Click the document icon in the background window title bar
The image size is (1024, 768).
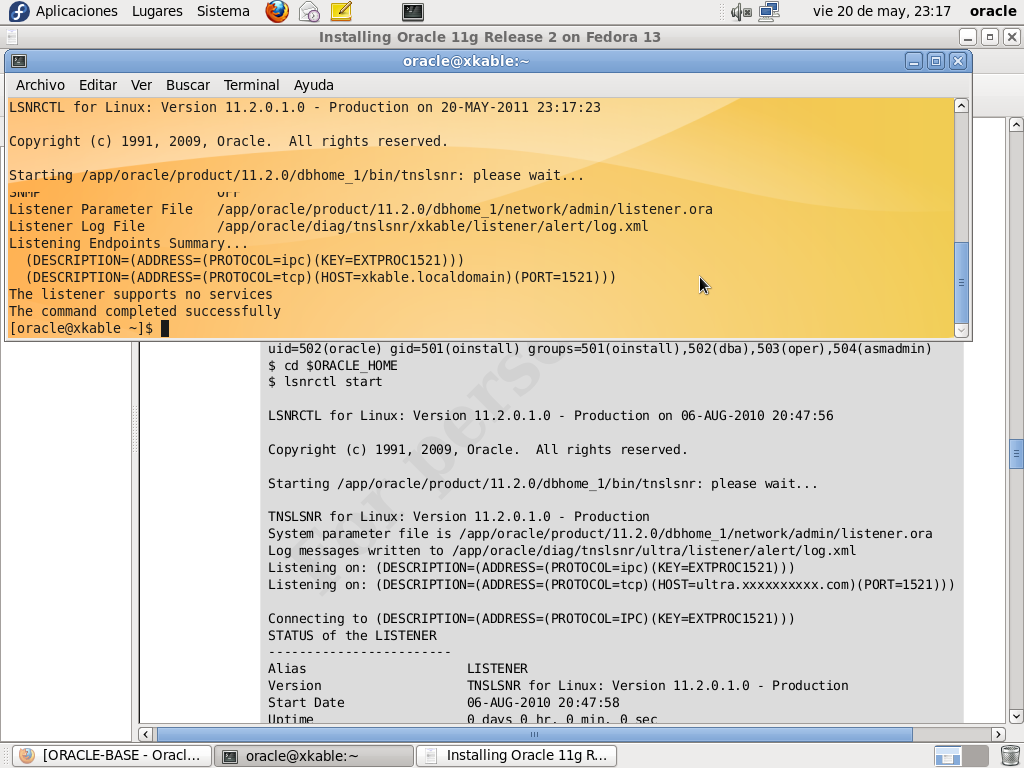tap(12, 37)
